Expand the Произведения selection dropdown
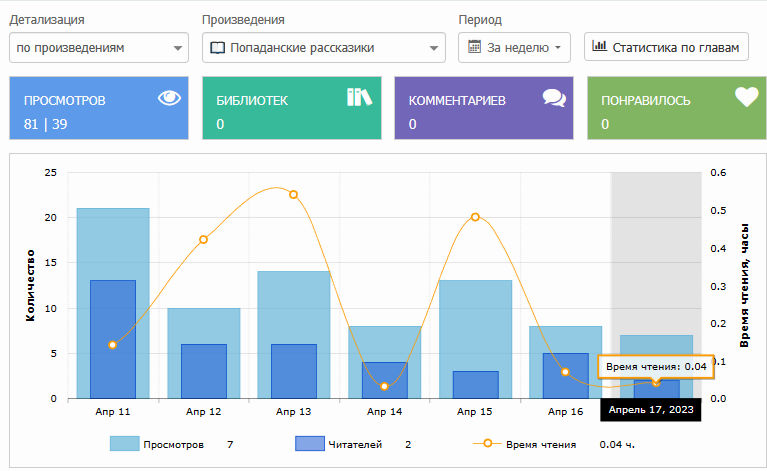This screenshot has height=471, width=767. pos(323,47)
